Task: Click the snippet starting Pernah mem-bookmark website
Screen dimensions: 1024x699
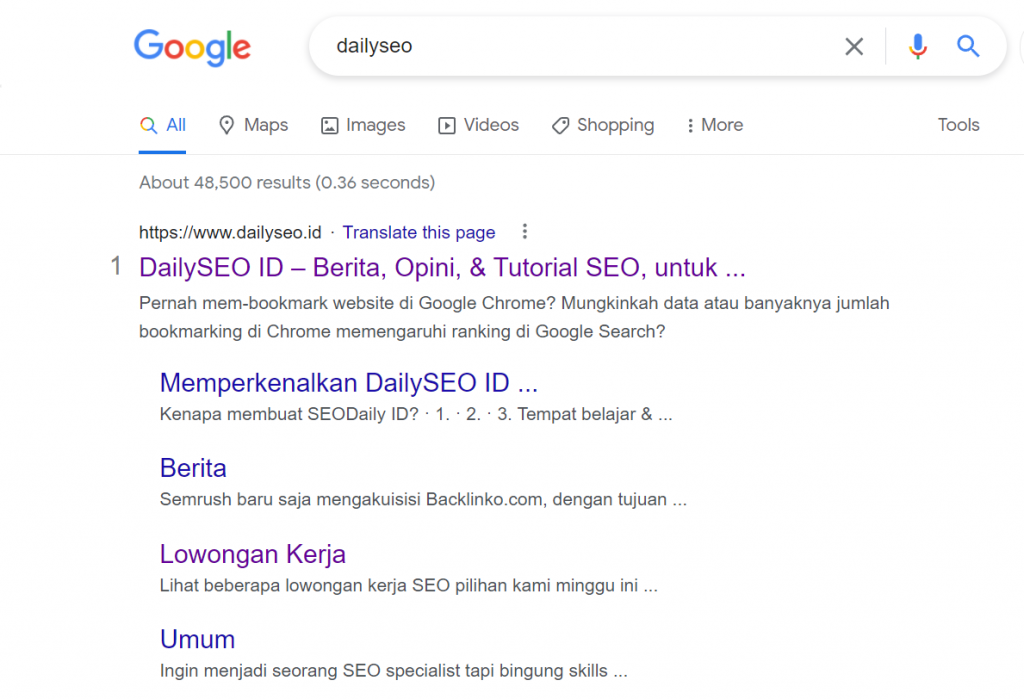Action: point(514,317)
